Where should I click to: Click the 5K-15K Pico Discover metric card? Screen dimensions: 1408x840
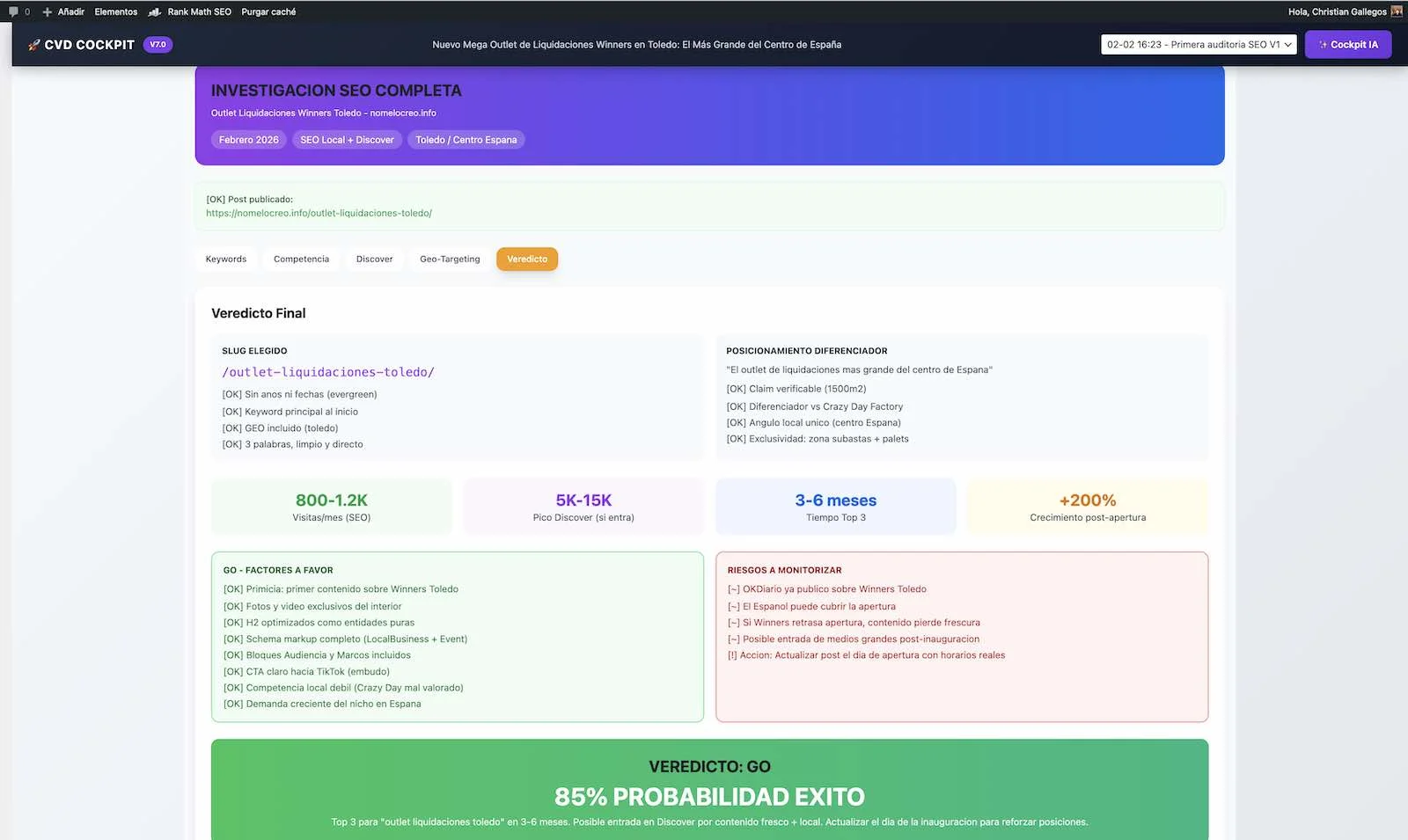tap(583, 506)
